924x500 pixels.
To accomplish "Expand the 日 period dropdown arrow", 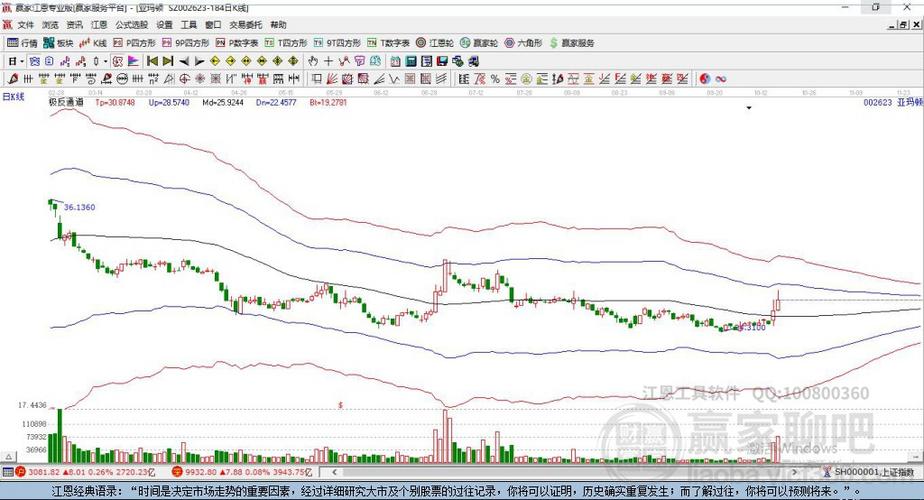I will [x=22, y=61].
